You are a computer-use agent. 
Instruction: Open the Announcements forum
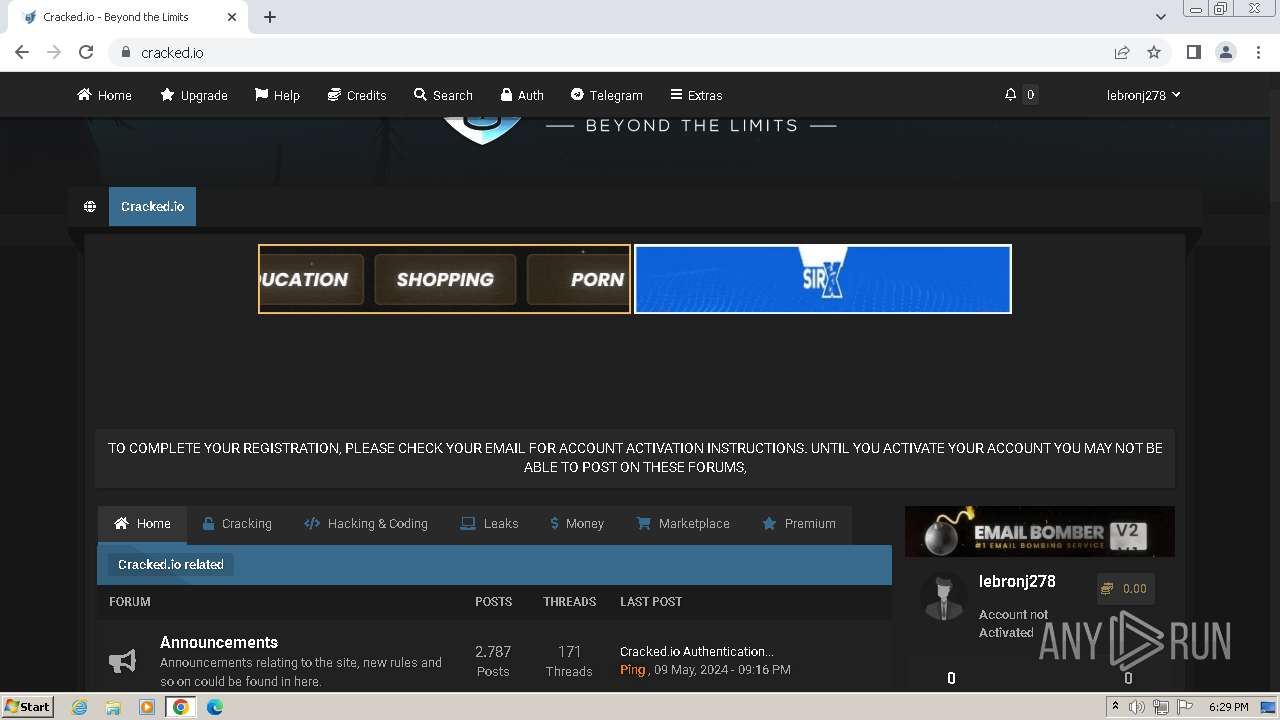[x=219, y=642]
